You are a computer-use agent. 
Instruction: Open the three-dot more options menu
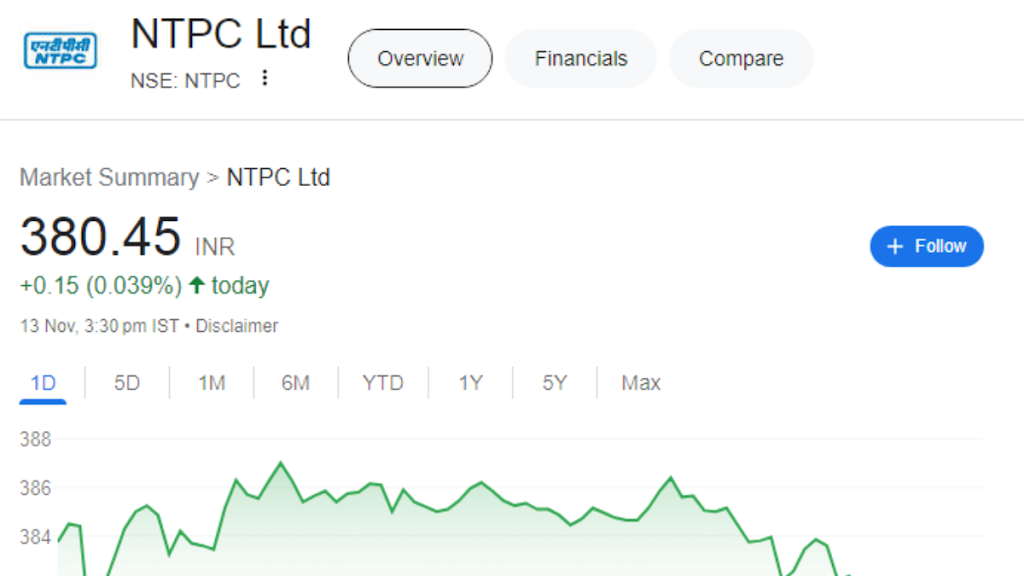(264, 78)
